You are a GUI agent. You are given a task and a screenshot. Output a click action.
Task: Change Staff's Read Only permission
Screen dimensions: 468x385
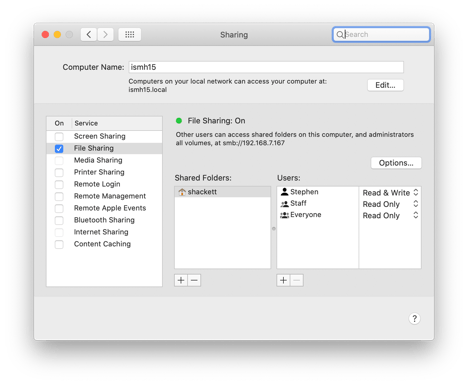pyautogui.click(x=390, y=204)
